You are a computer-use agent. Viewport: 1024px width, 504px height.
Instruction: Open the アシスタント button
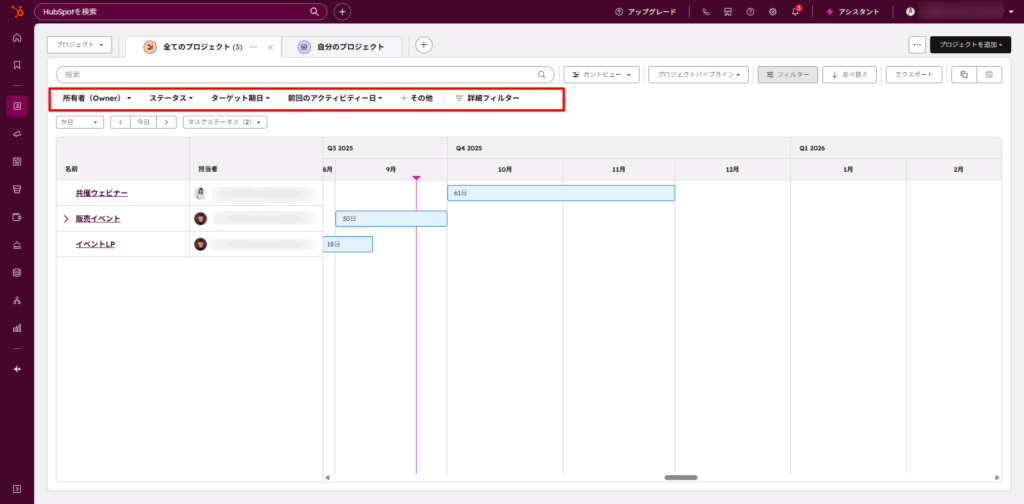point(852,12)
